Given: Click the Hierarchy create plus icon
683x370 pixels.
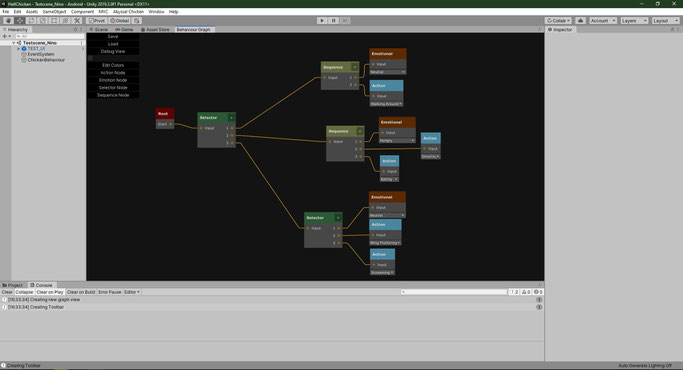Looking at the screenshot, I should [x=5, y=36].
